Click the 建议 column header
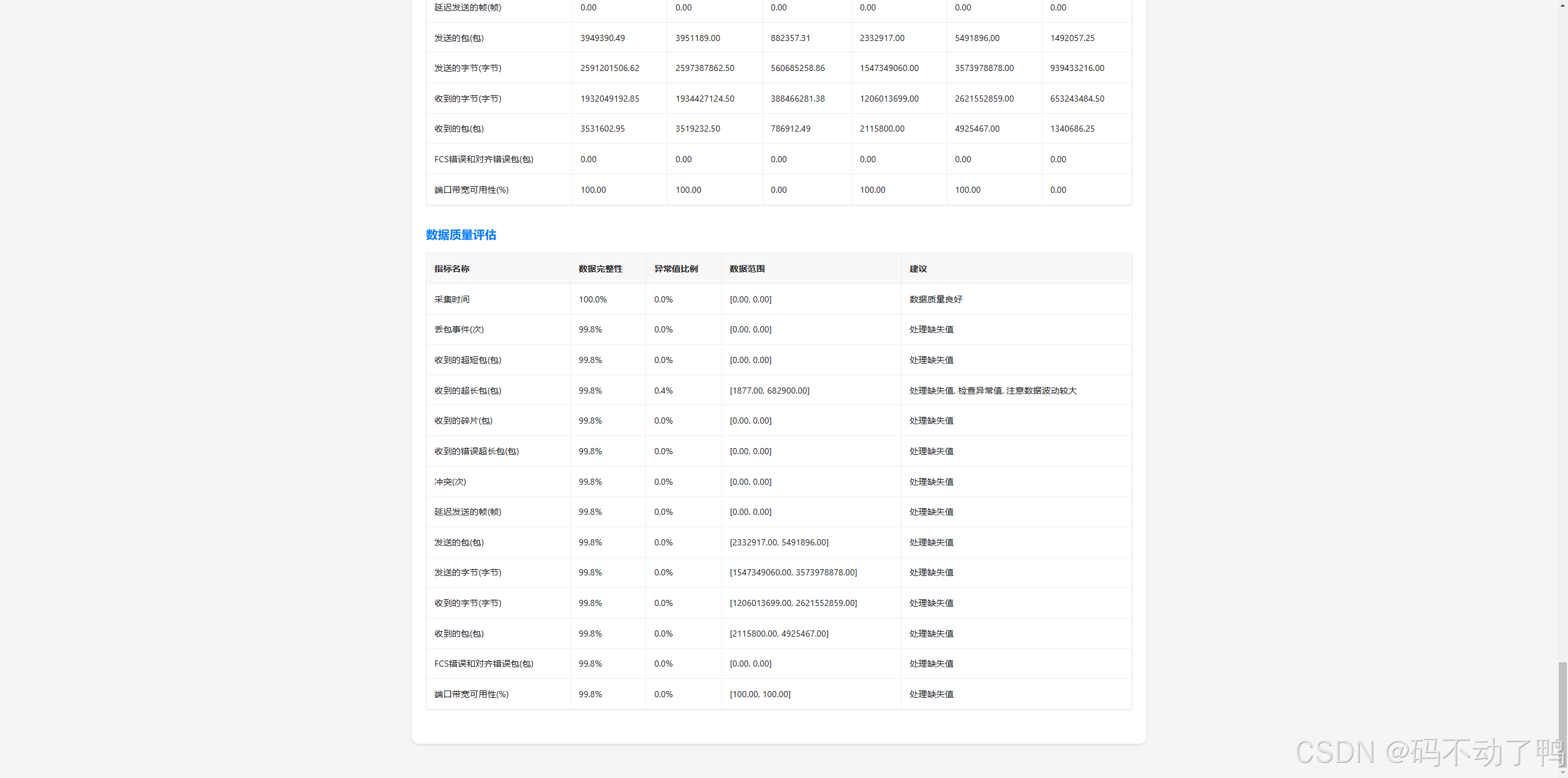This screenshot has height=778, width=1568. [918, 269]
